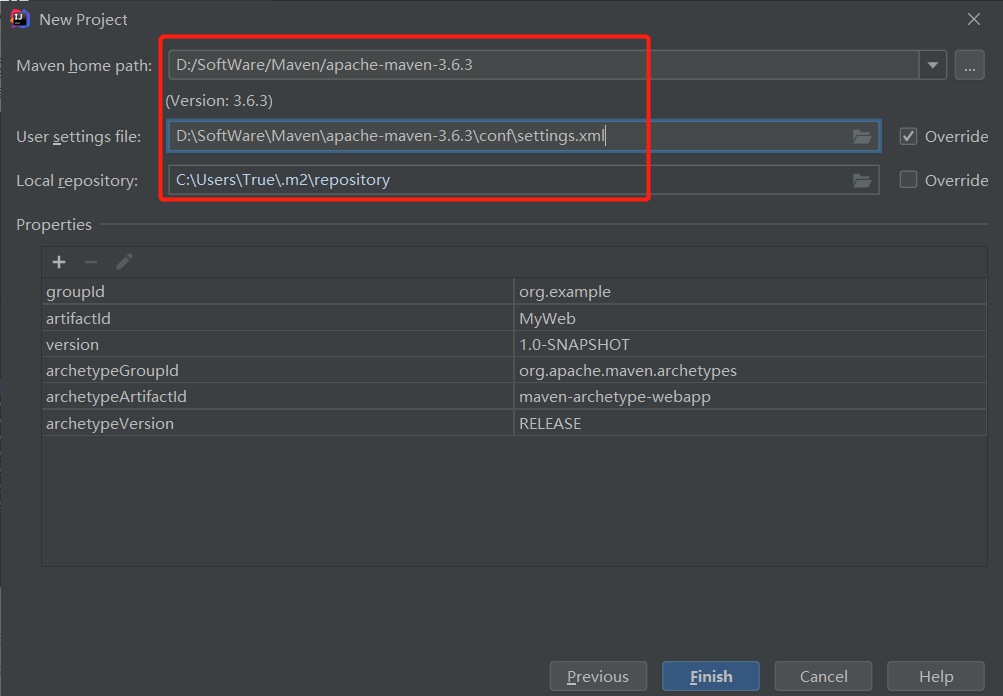The height and width of the screenshot is (696, 1003).
Task: Enable Override for local repository
Action: tap(908, 180)
